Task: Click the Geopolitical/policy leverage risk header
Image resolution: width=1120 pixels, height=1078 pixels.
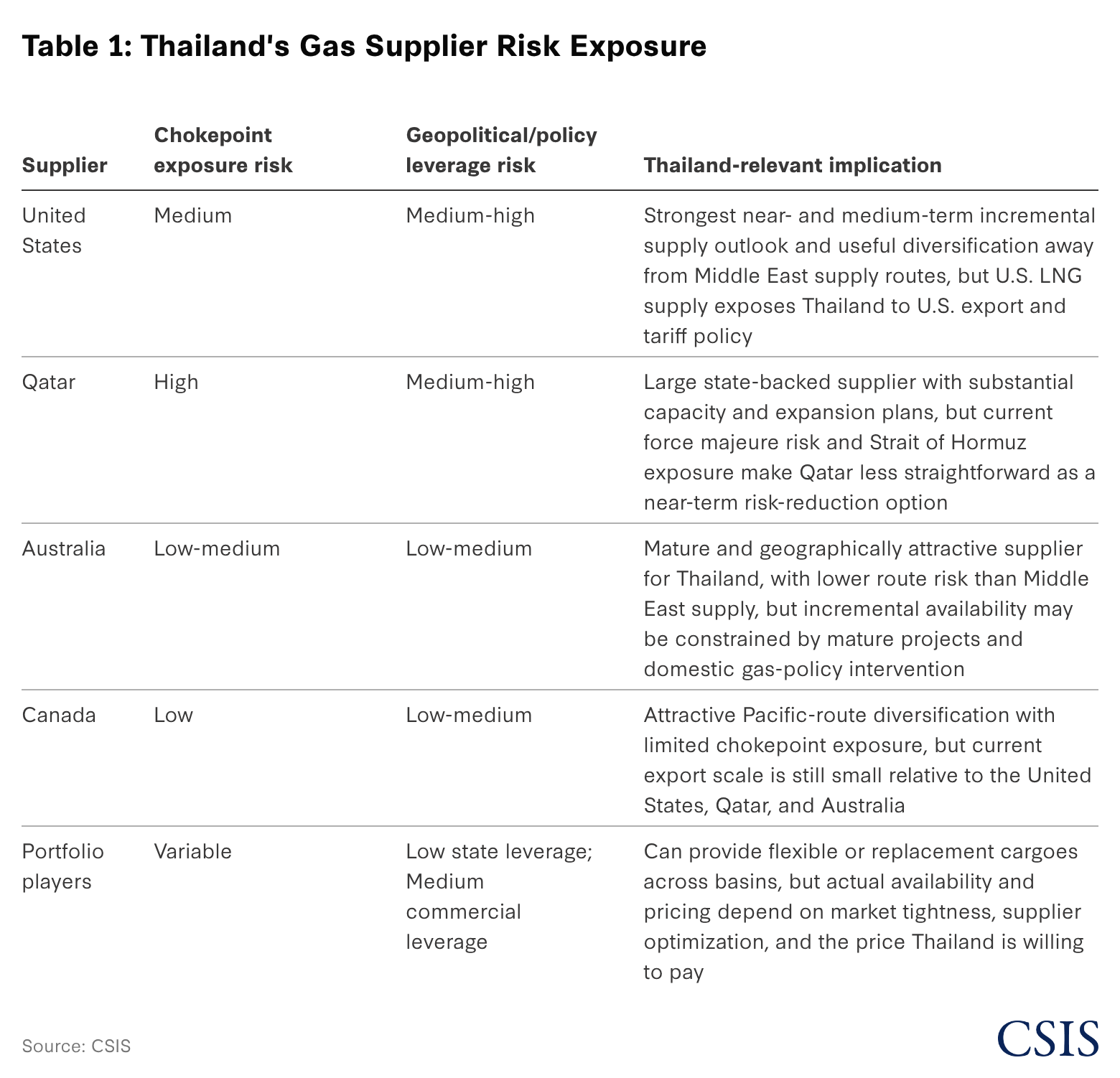Action: point(501,150)
